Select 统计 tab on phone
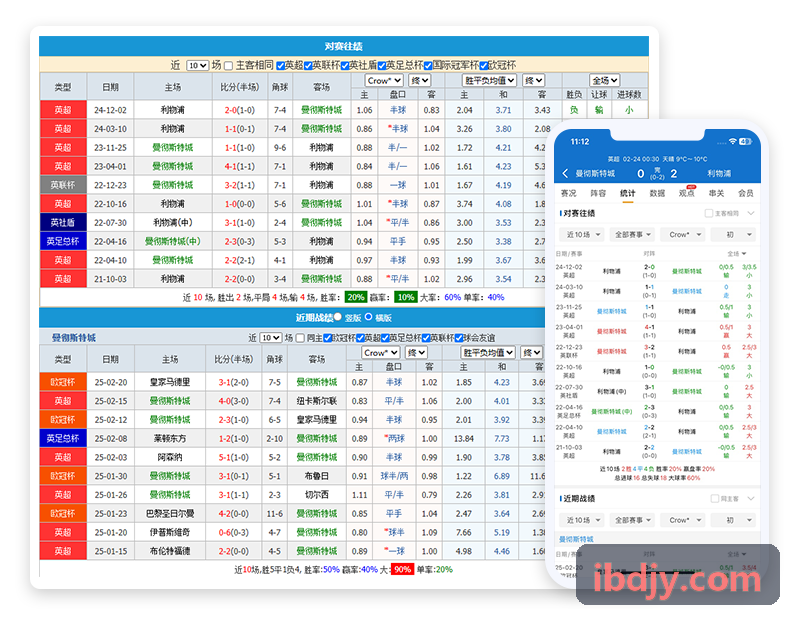The width and height of the screenshot is (800, 625). pyautogui.click(x=628, y=193)
